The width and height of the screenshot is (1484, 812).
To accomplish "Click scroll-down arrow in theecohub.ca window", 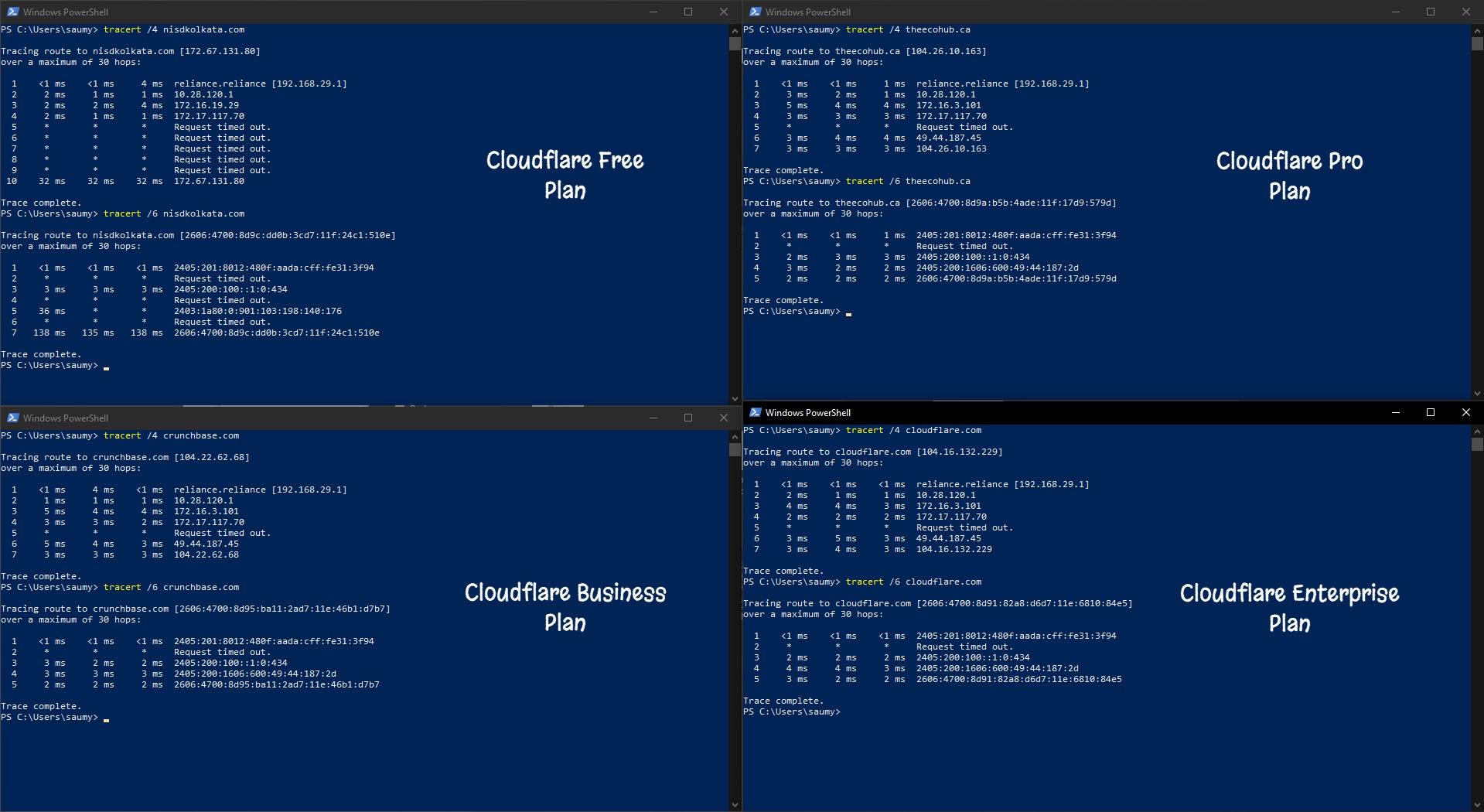I will pyautogui.click(x=1477, y=394).
